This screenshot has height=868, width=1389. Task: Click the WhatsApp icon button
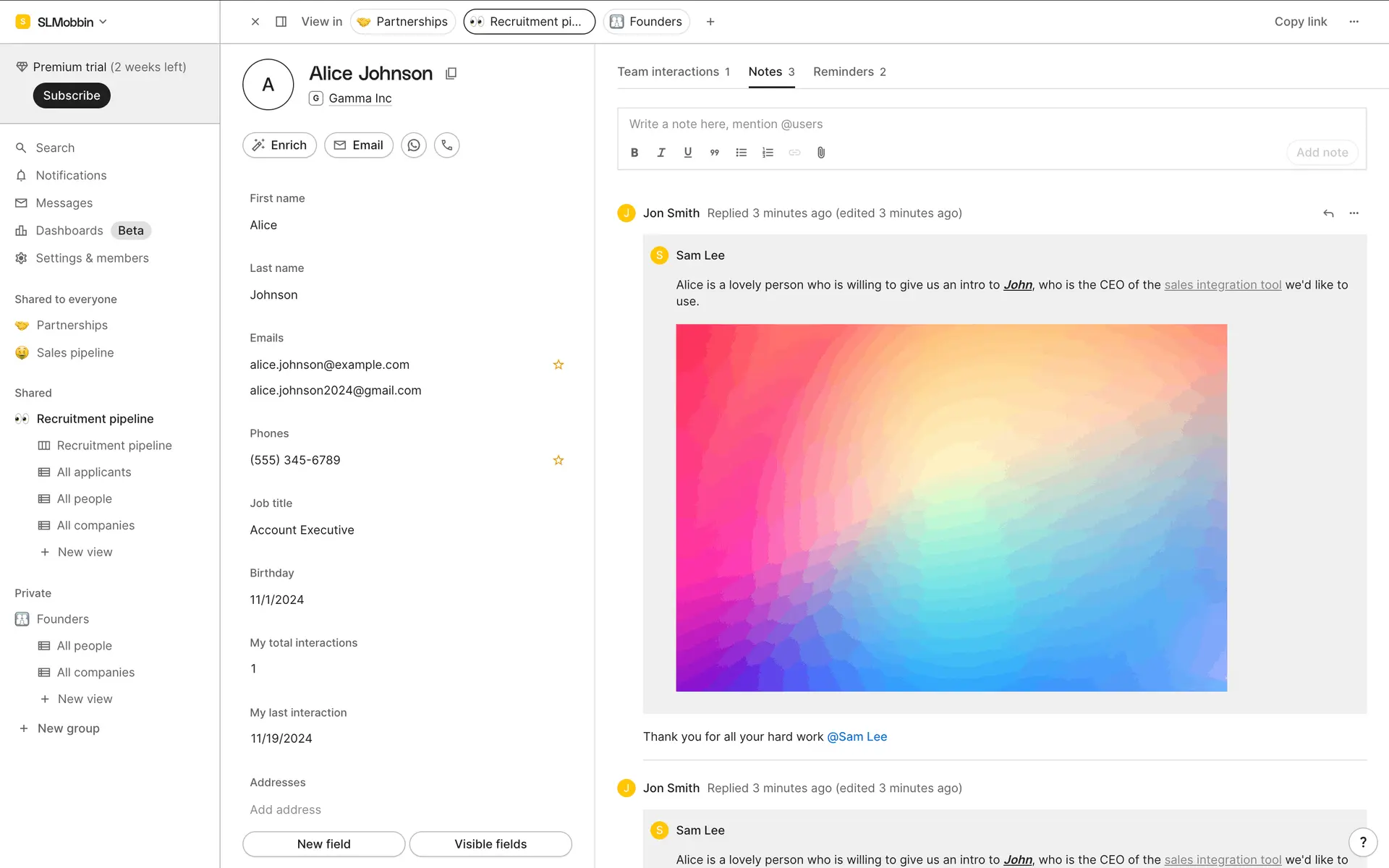[x=414, y=145]
